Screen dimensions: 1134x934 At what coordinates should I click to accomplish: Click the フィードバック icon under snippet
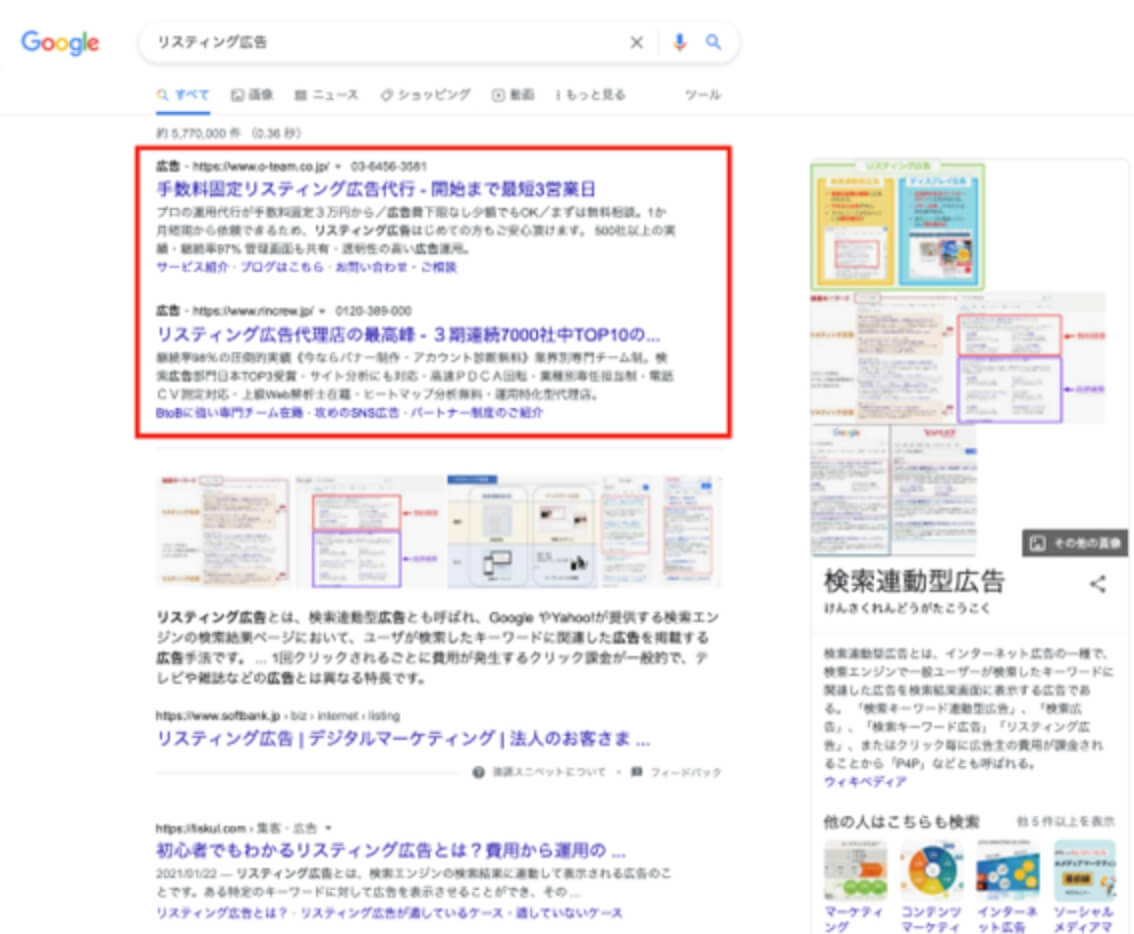tap(636, 772)
